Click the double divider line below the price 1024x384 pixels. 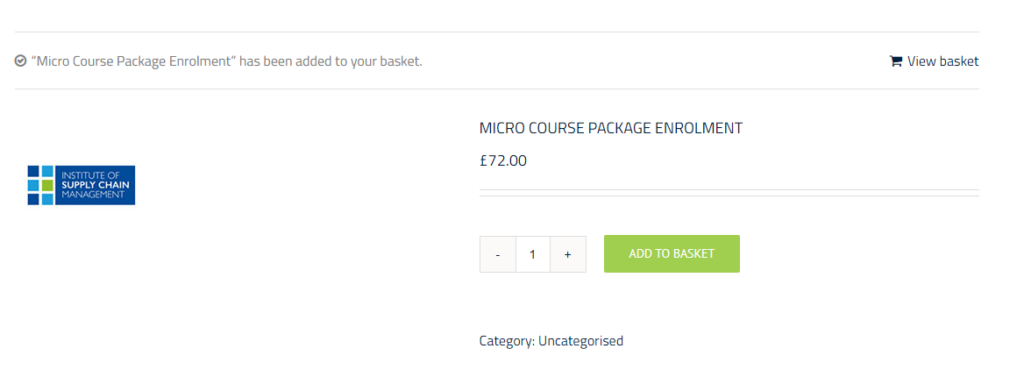(x=729, y=193)
